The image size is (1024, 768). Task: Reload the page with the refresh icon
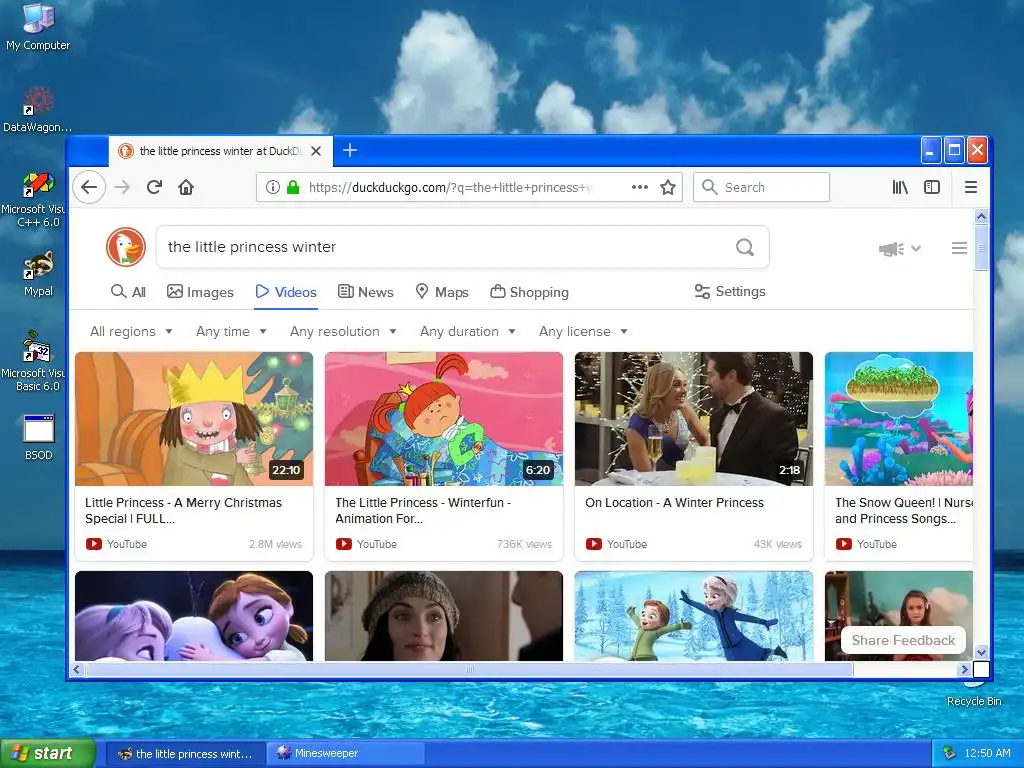154,187
